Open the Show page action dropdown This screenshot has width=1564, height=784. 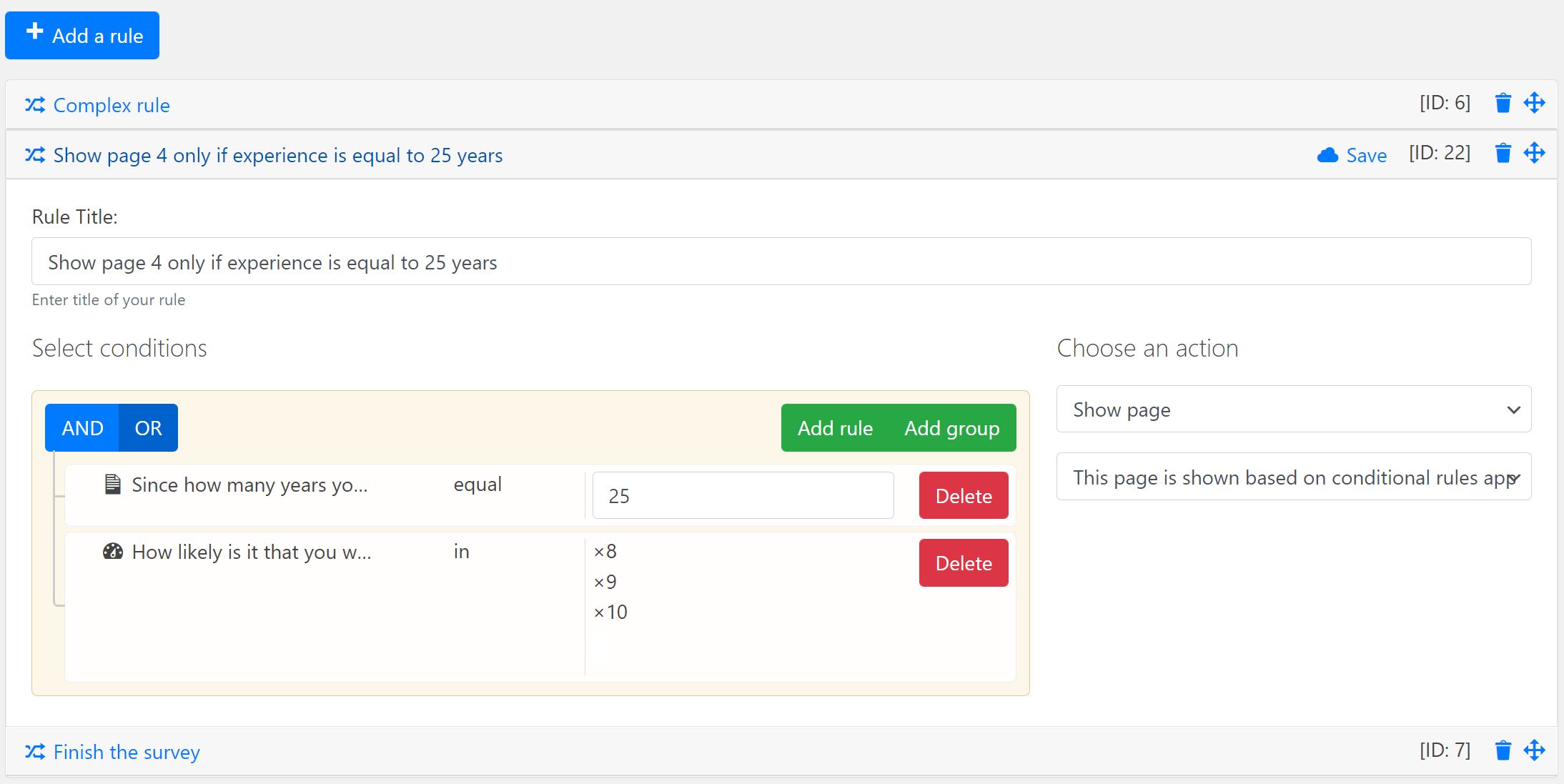pos(1293,410)
